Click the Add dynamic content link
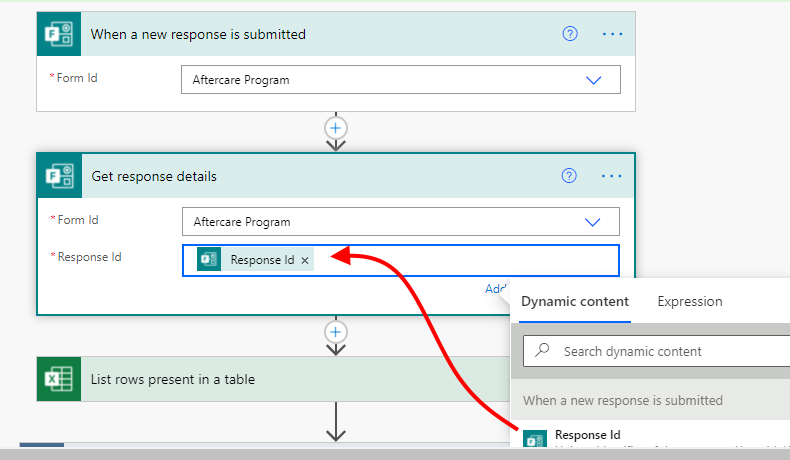The image size is (790, 460). tap(497, 288)
